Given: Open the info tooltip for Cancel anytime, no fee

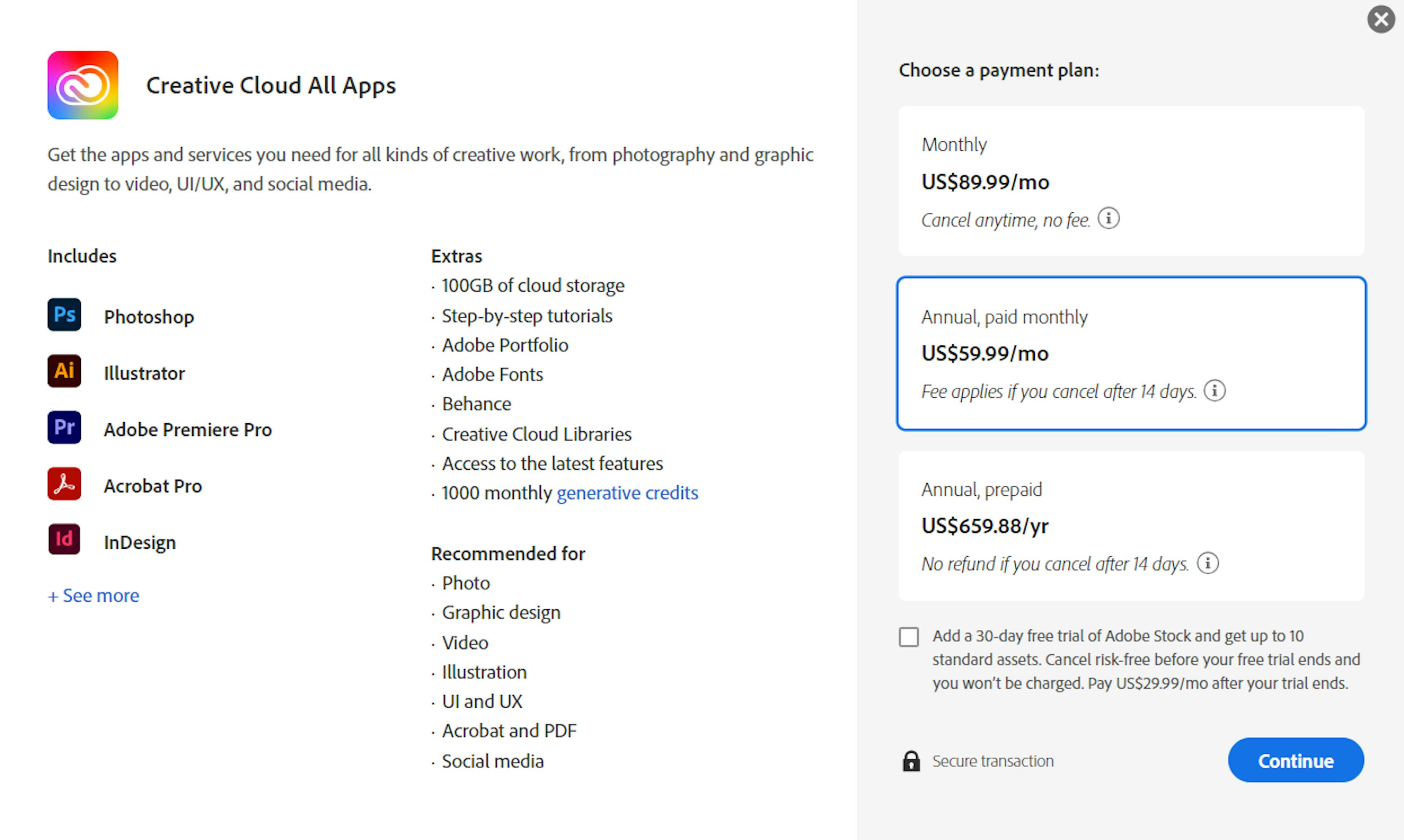Looking at the screenshot, I should (1108, 219).
